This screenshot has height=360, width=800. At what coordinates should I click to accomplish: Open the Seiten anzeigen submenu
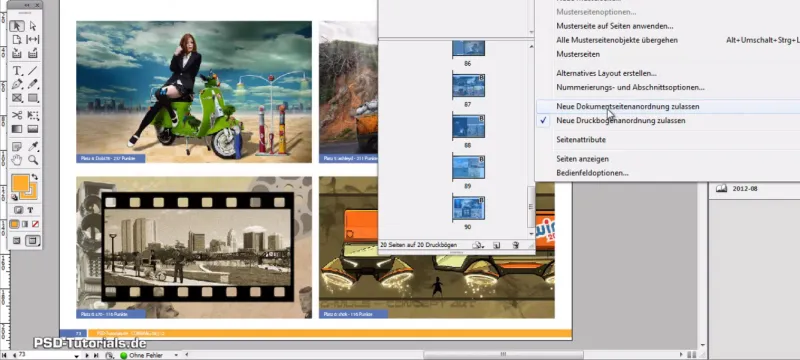coord(582,159)
